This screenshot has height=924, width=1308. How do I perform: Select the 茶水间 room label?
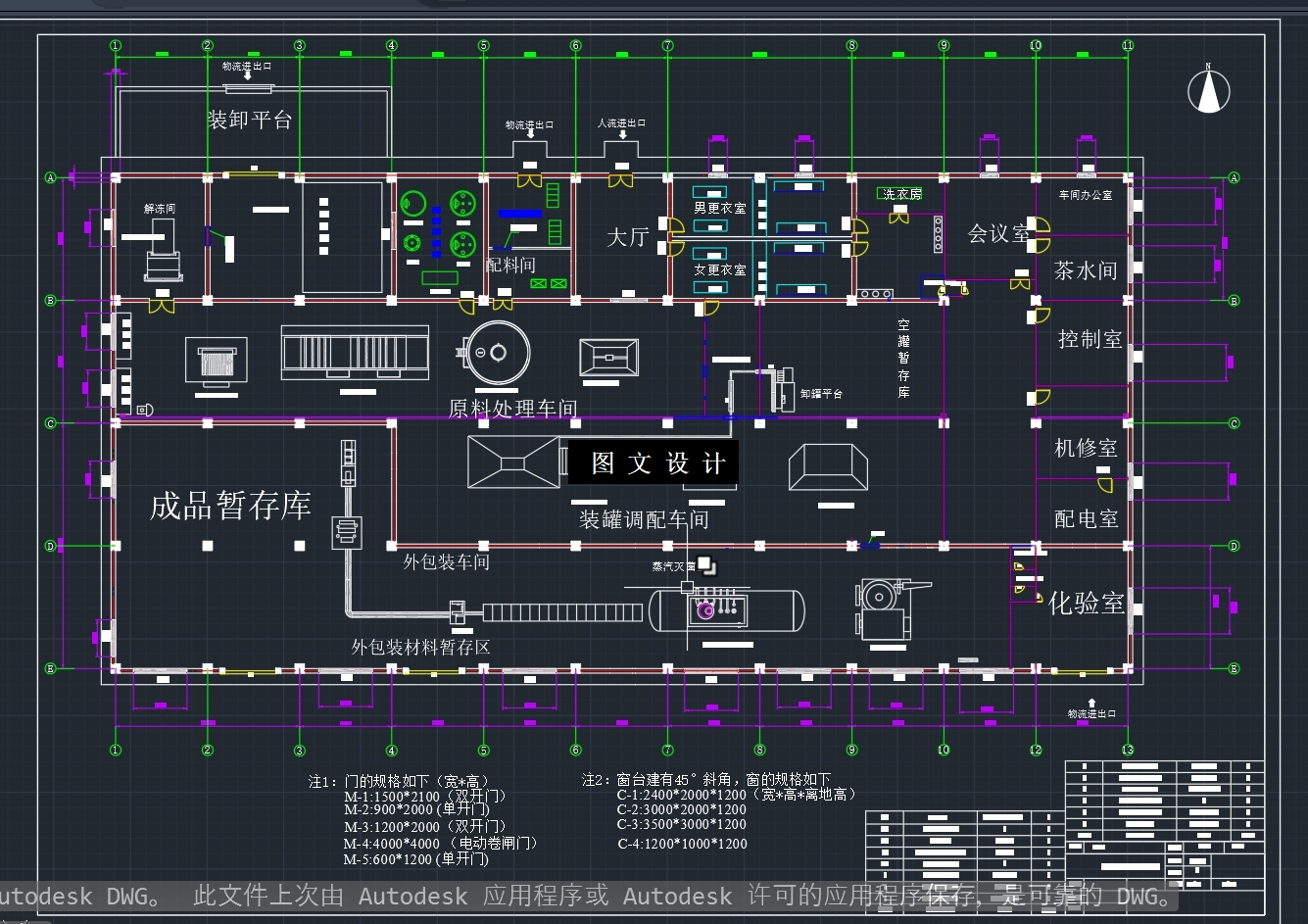pyautogui.click(x=1086, y=270)
